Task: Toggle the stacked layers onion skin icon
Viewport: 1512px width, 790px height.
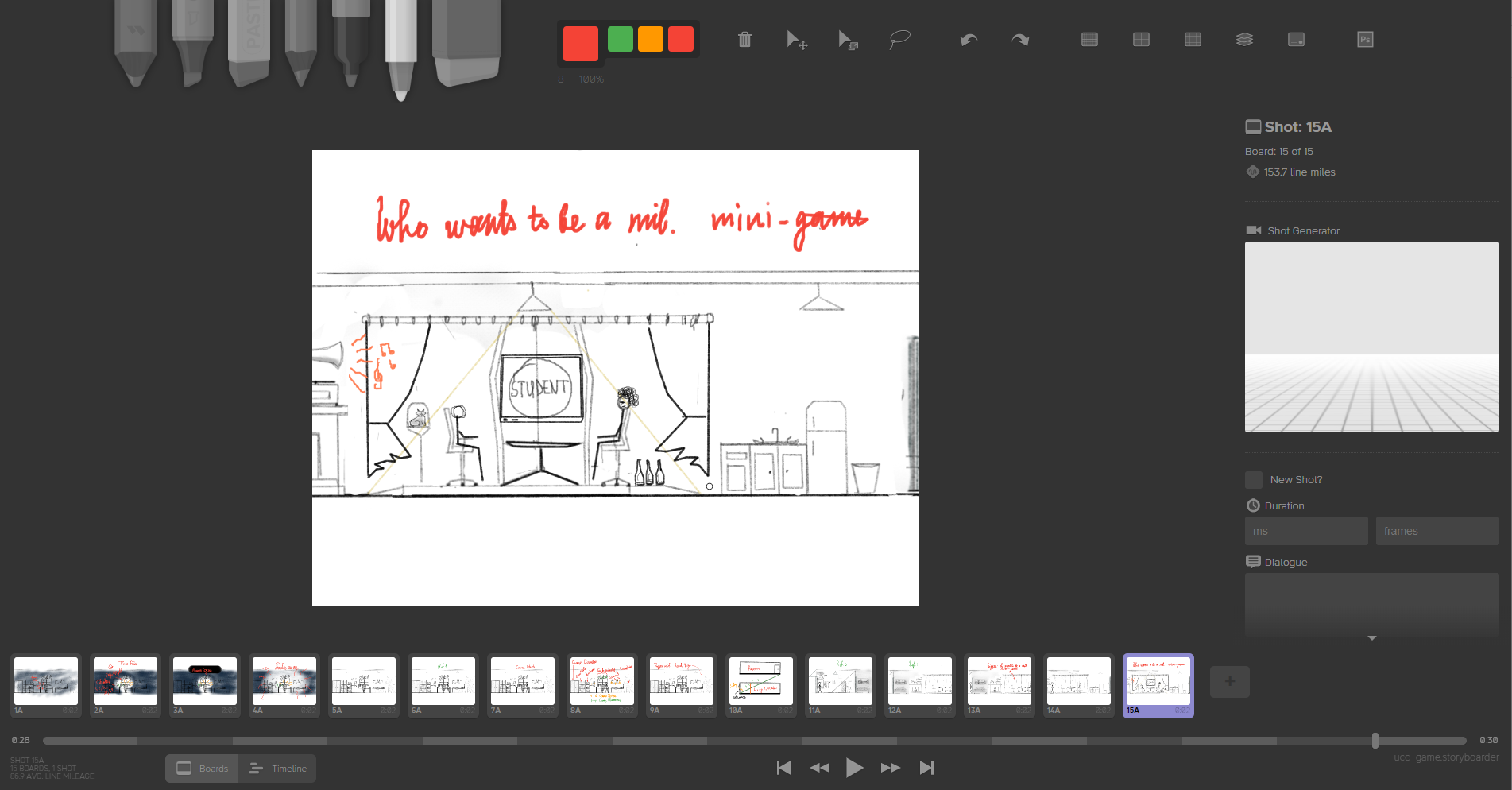Action: (x=1244, y=39)
